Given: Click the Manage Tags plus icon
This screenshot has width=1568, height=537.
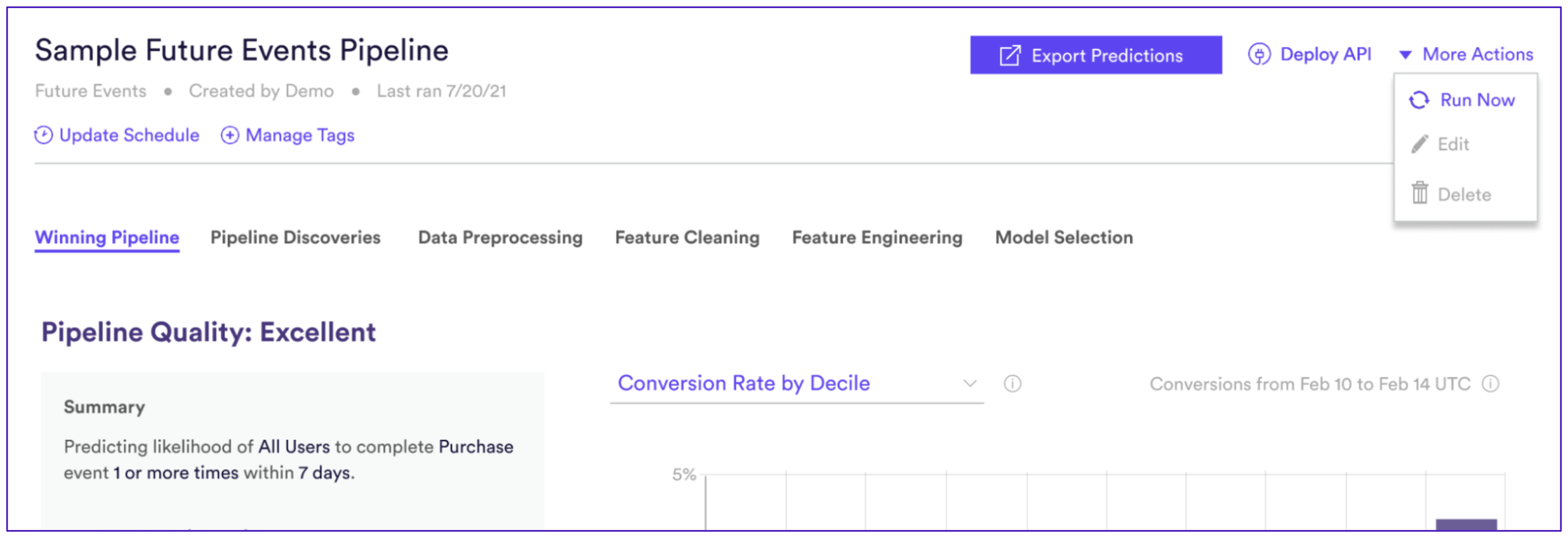Looking at the screenshot, I should point(229,135).
